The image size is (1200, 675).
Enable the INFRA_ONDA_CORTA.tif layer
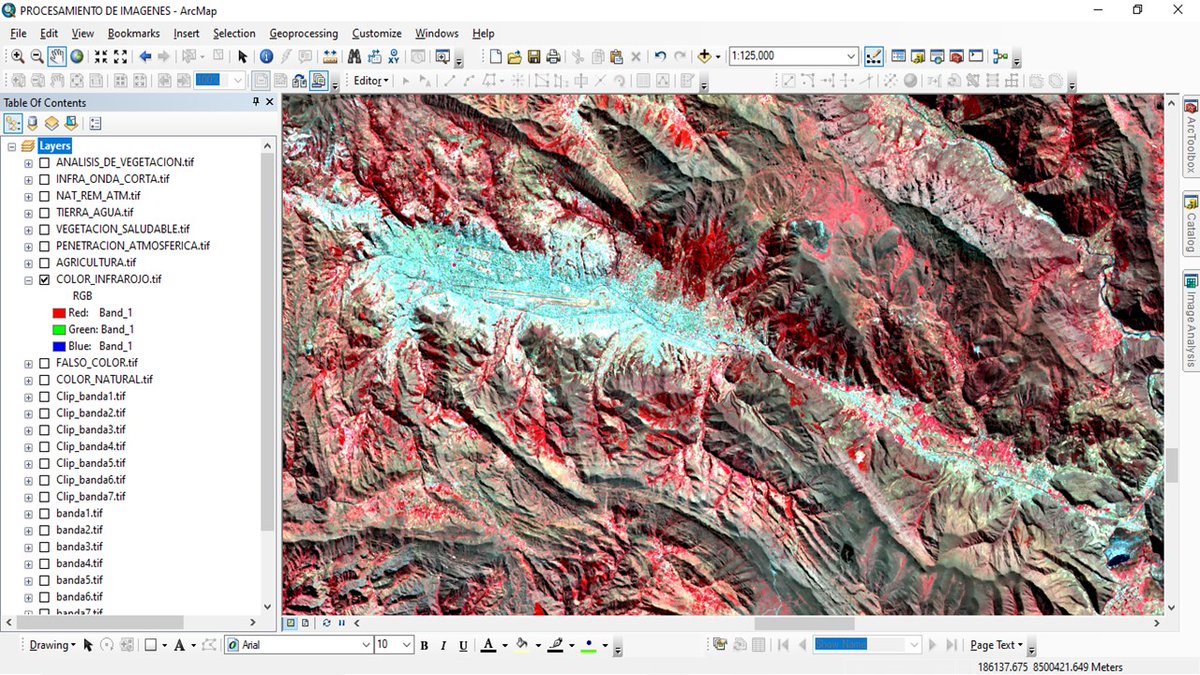[x=44, y=179]
